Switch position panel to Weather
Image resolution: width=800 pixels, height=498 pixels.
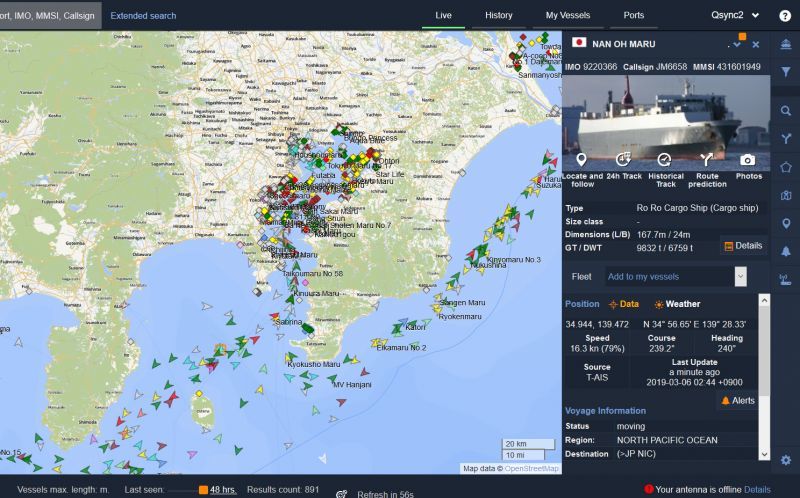click(677, 304)
